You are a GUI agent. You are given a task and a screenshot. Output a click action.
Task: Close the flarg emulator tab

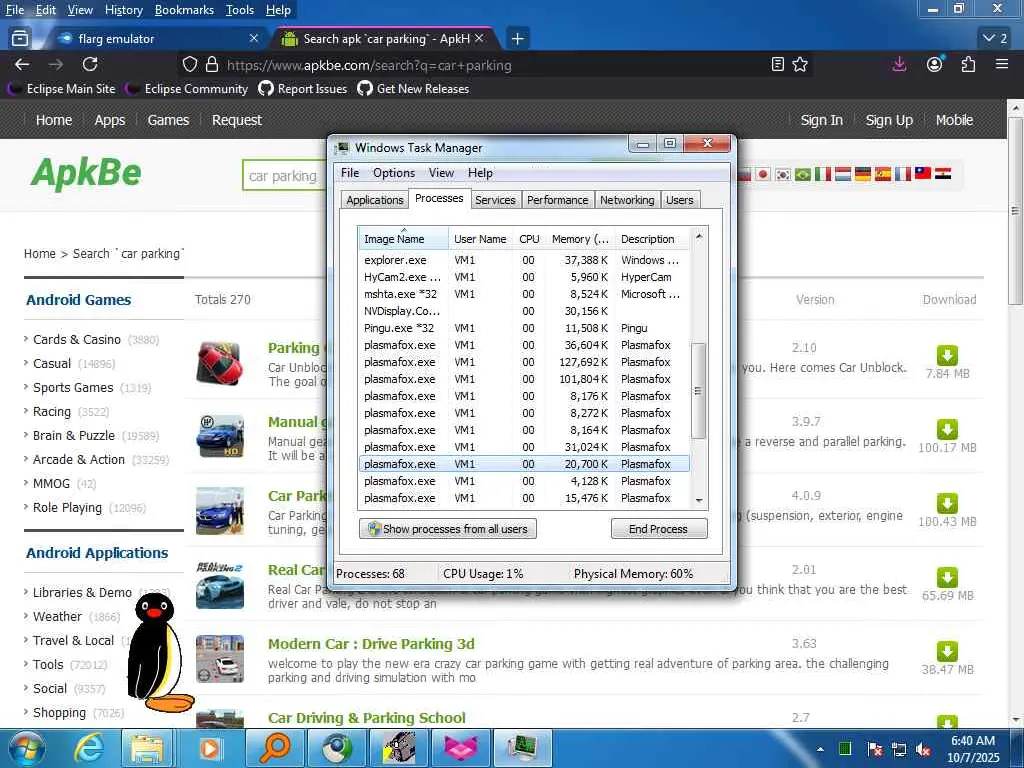[x=254, y=39]
